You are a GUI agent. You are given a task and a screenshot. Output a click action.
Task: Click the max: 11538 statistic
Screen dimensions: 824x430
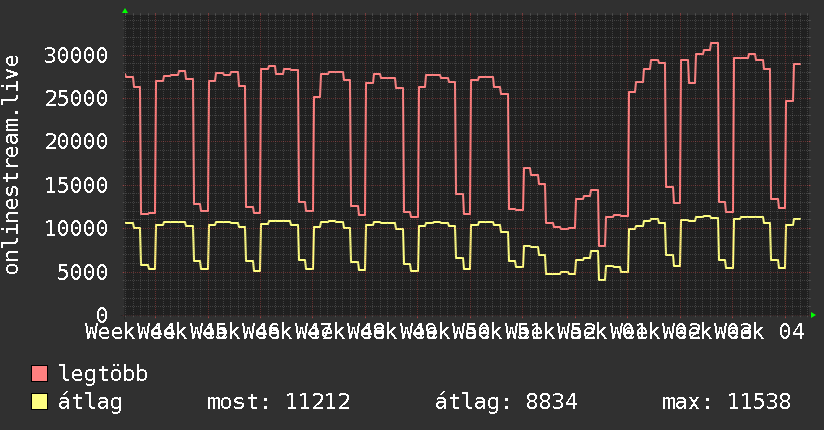click(x=726, y=402)
